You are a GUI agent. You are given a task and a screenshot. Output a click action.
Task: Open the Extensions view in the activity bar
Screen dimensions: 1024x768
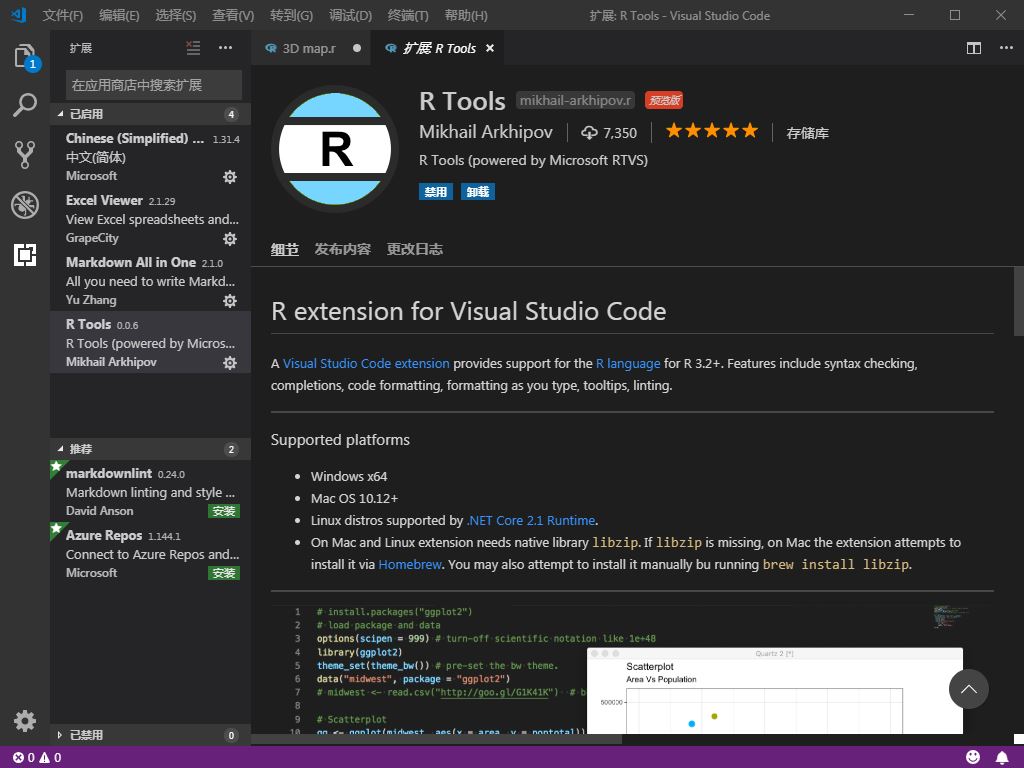25,256
